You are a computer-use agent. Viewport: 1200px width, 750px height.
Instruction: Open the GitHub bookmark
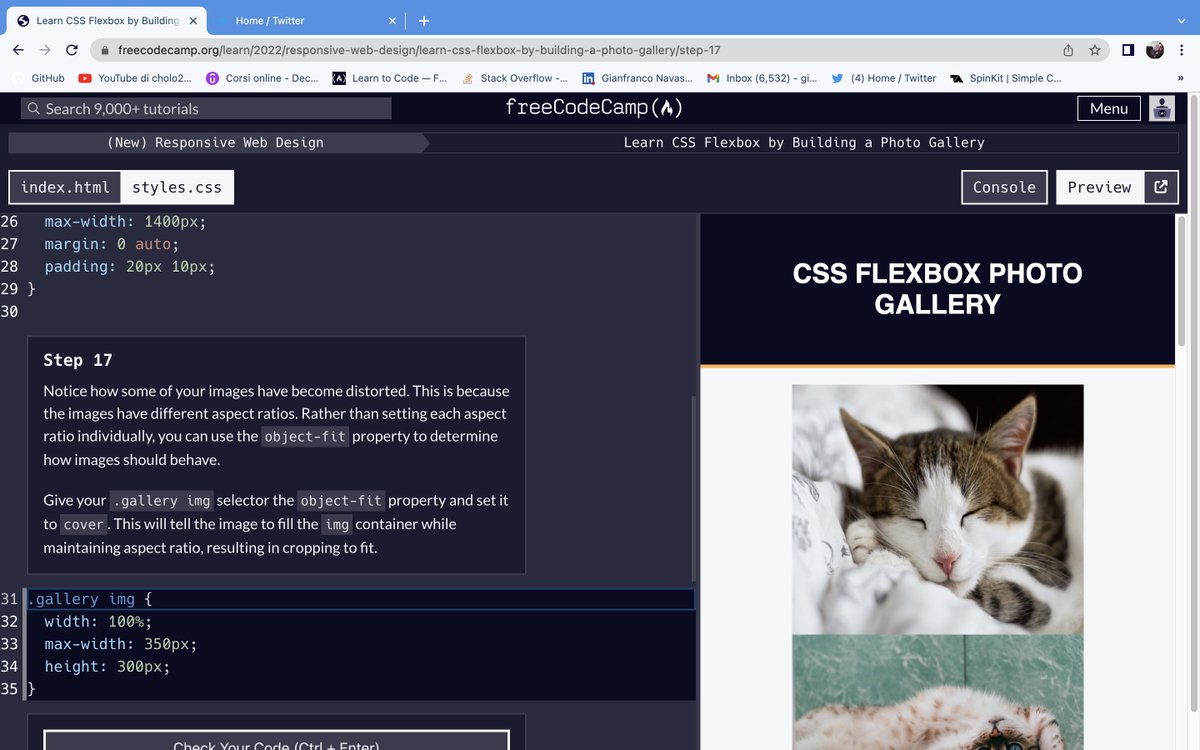[x=39, y=78]
